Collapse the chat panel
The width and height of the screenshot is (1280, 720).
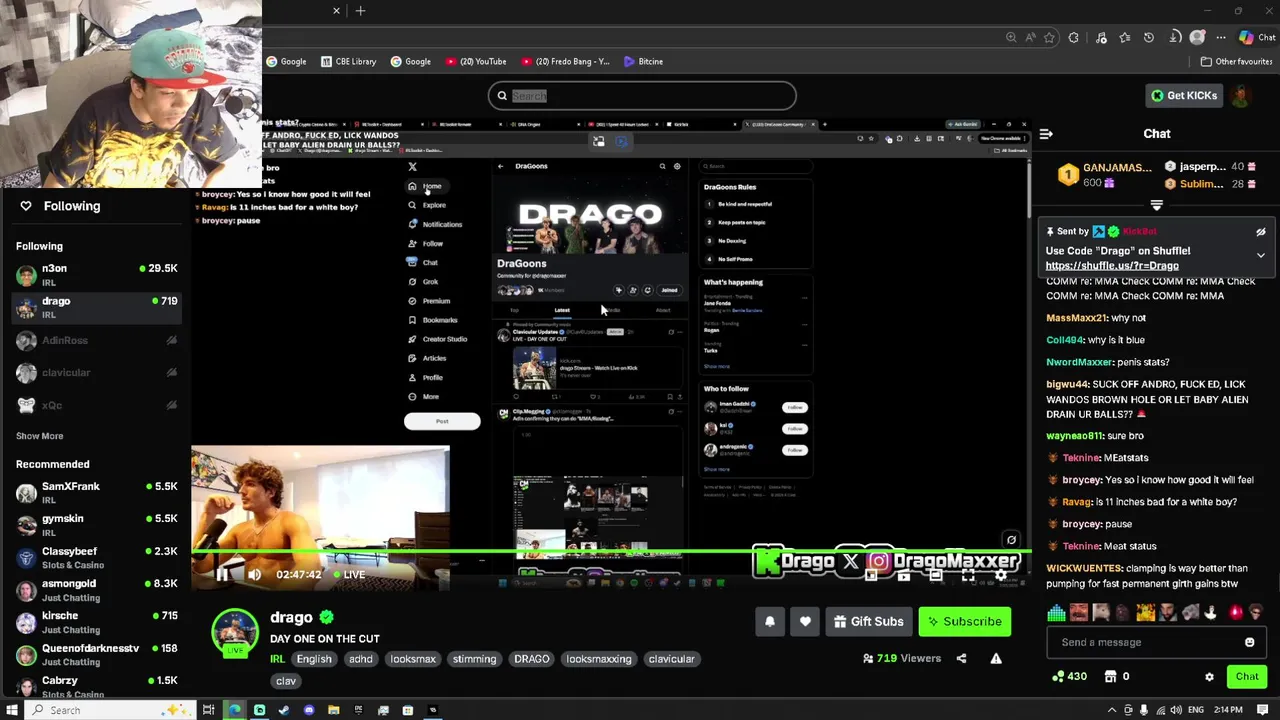tap(1046, 134)
